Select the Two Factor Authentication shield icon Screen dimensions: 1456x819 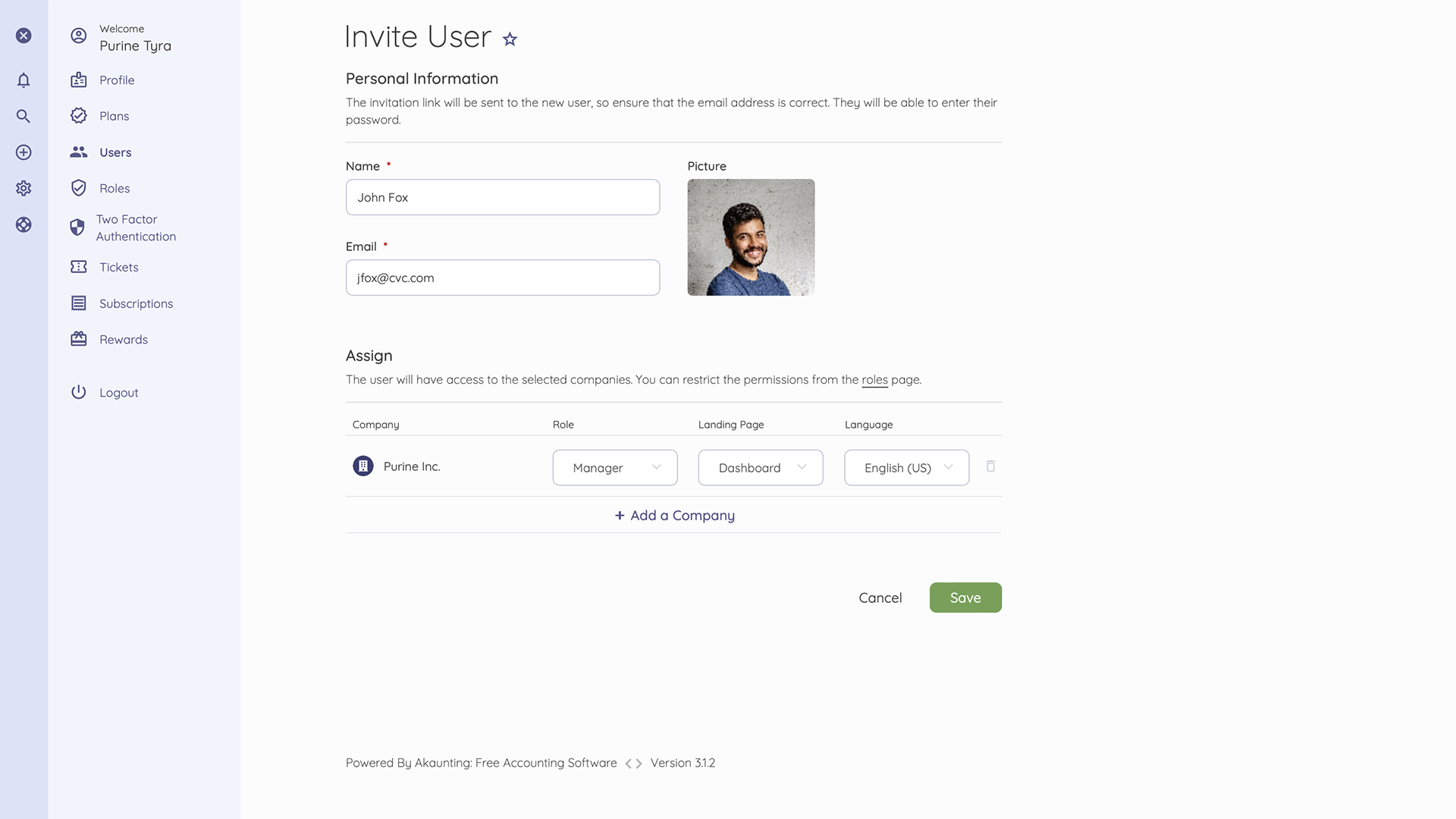[79, 227]
